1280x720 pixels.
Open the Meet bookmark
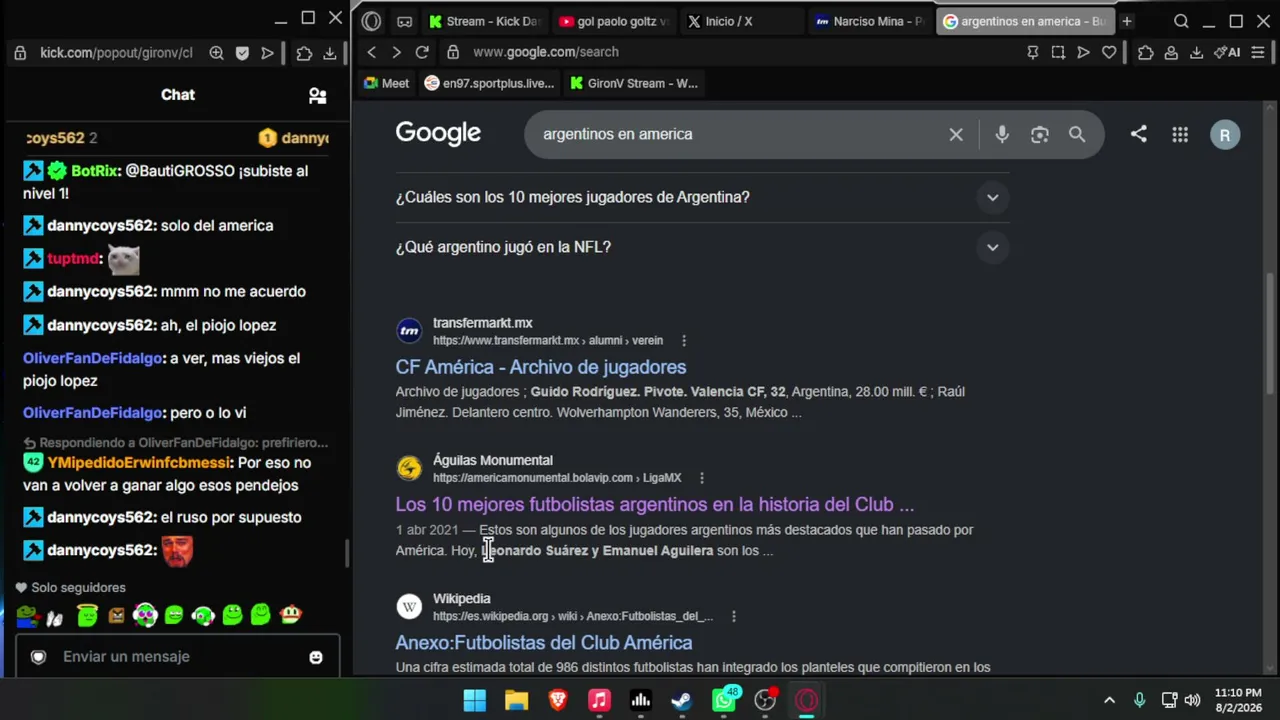coord(386,83)
